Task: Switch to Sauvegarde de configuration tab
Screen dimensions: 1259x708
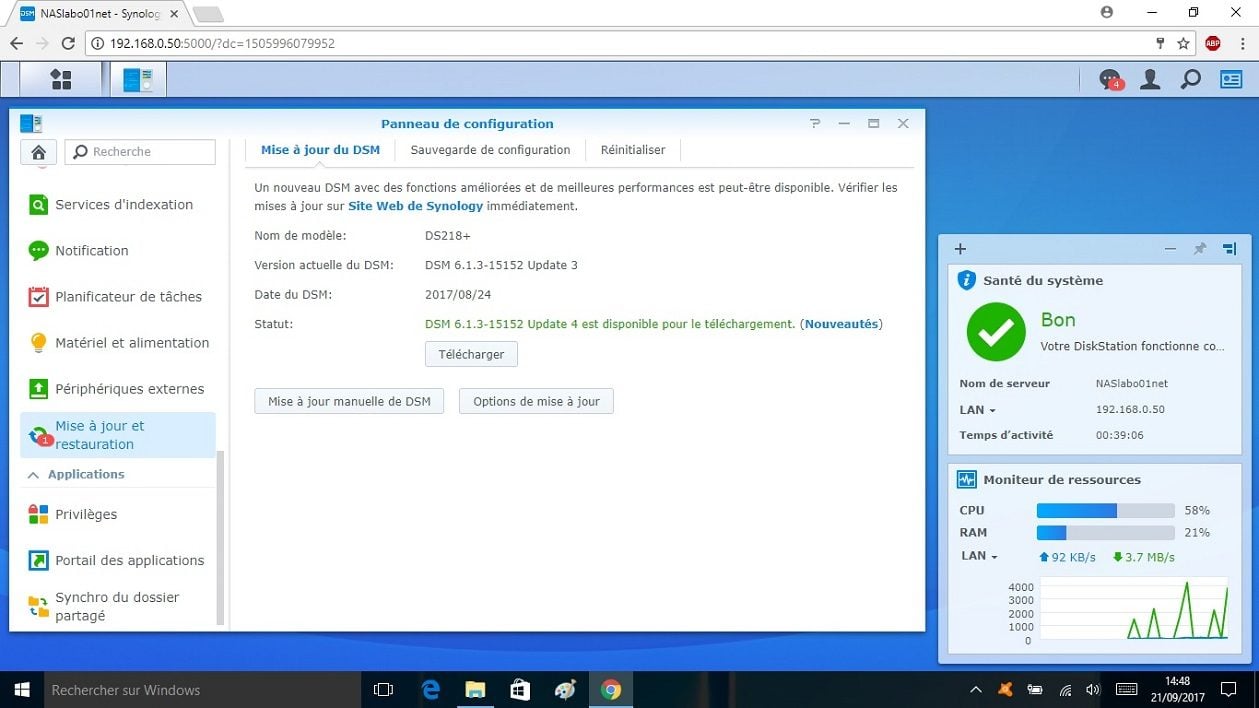Action: [490, 150]
